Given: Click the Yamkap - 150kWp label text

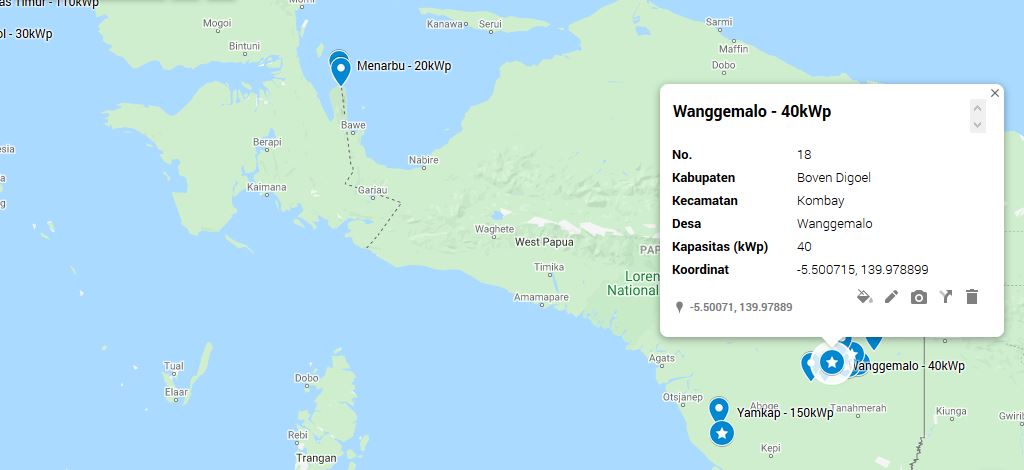Looking at the screenshot, I should tap(785, 413).
